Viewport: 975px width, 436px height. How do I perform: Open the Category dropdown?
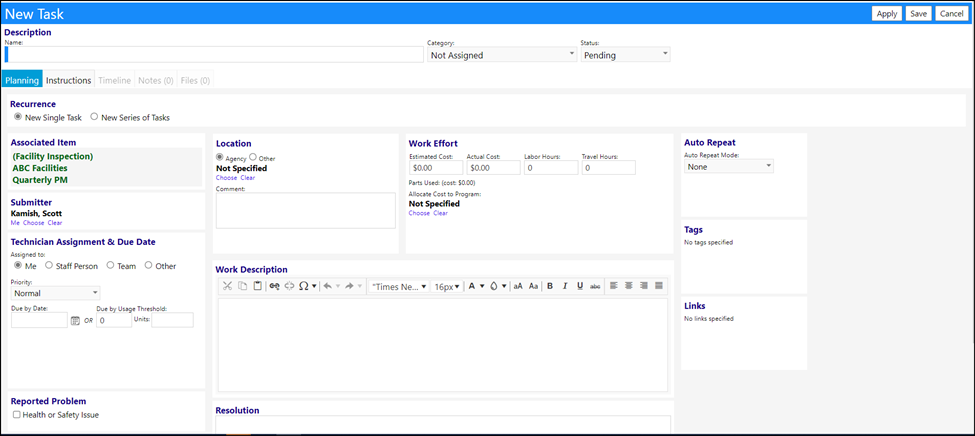pyautogui.click(x=502, y=55)
